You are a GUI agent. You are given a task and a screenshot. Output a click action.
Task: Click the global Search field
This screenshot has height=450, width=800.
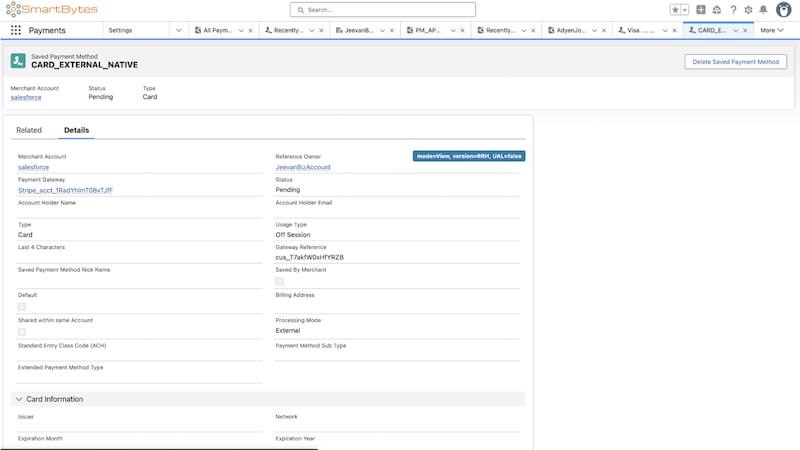[400, 10]
